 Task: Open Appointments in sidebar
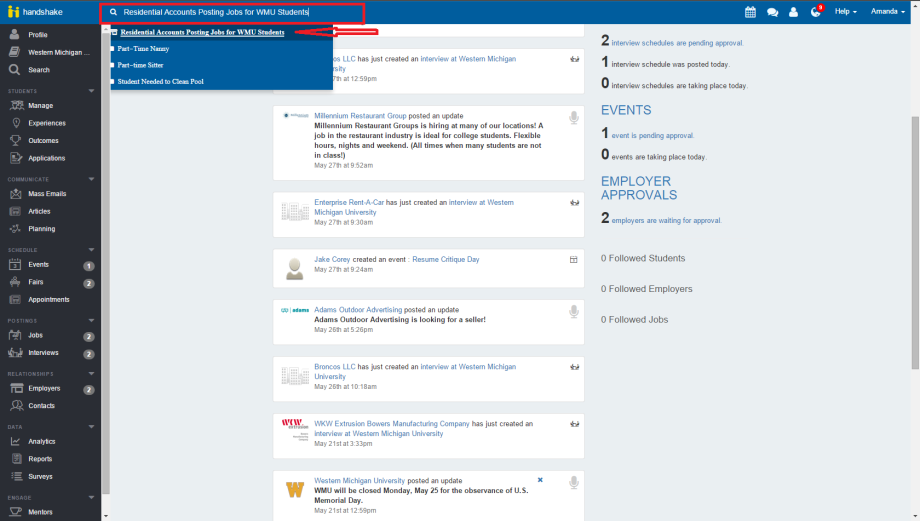[x=49, y=300]
